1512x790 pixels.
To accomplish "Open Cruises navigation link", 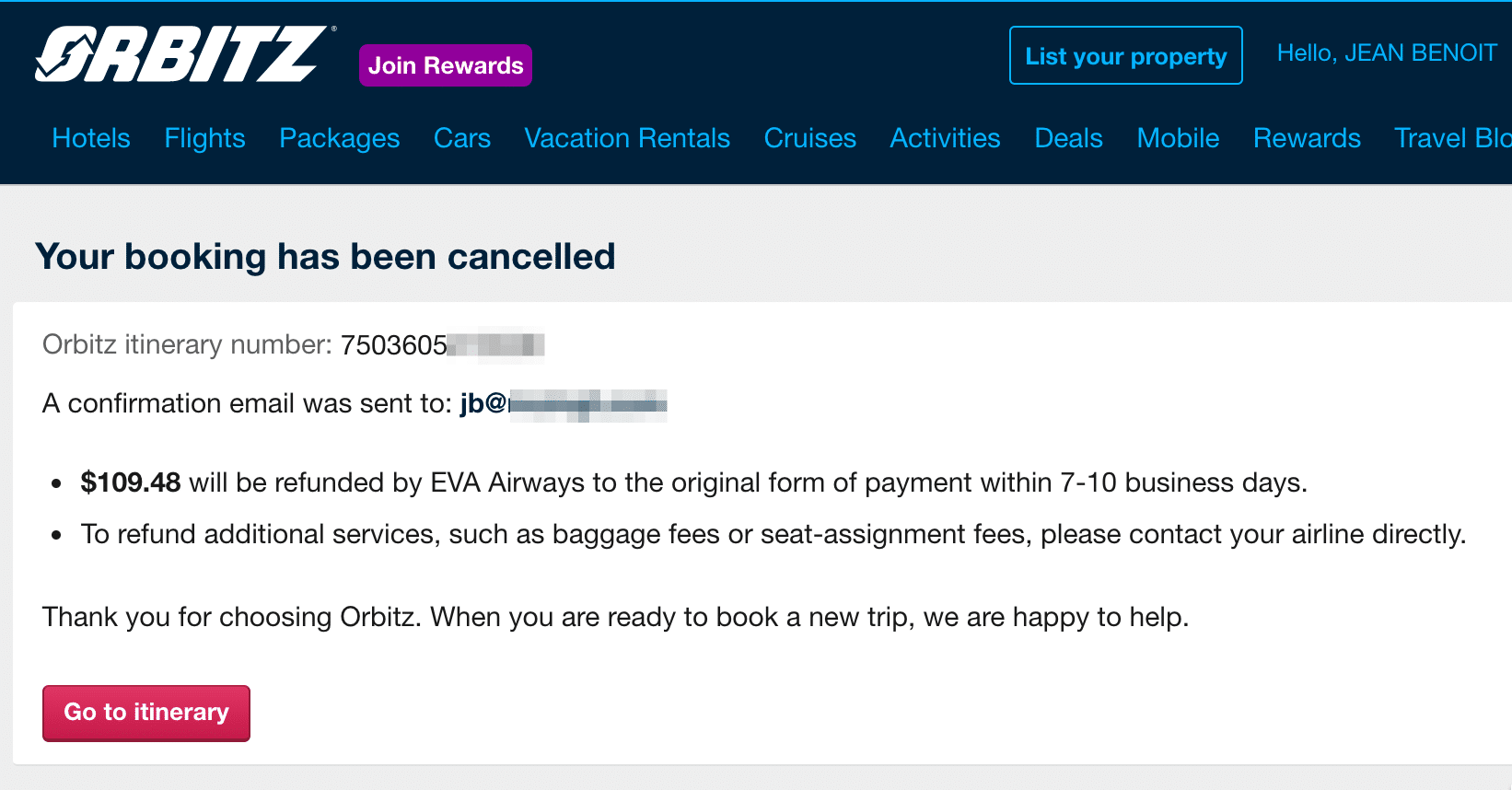I will (810, 138).
